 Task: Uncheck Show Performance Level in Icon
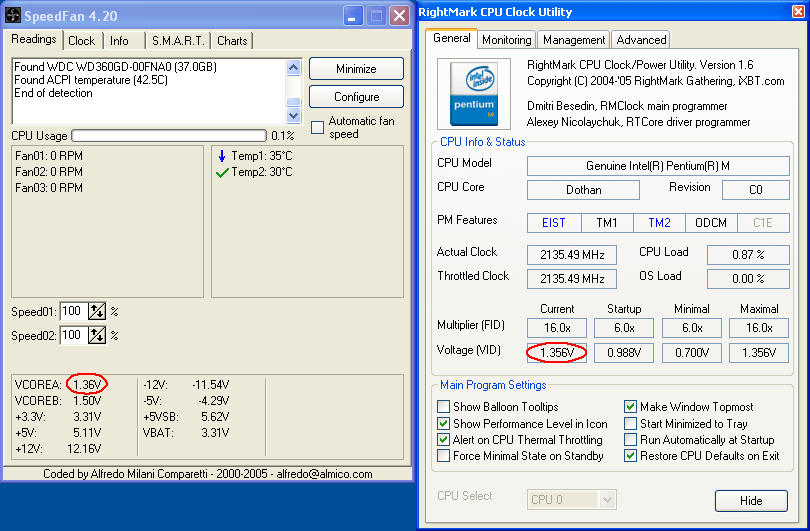click(x=443, y=424)
